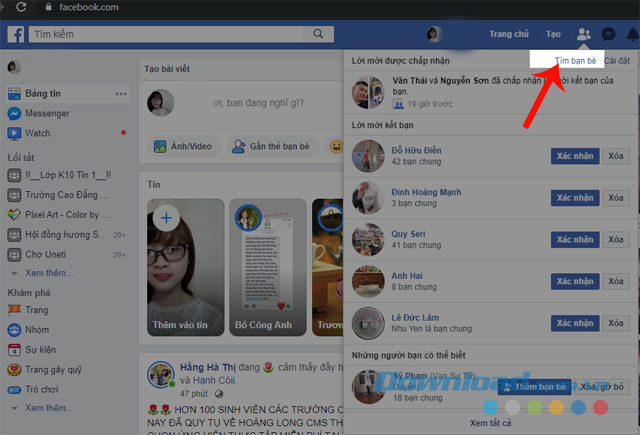
Task: Click the search magnifier icon
Action: pos(318,34)
